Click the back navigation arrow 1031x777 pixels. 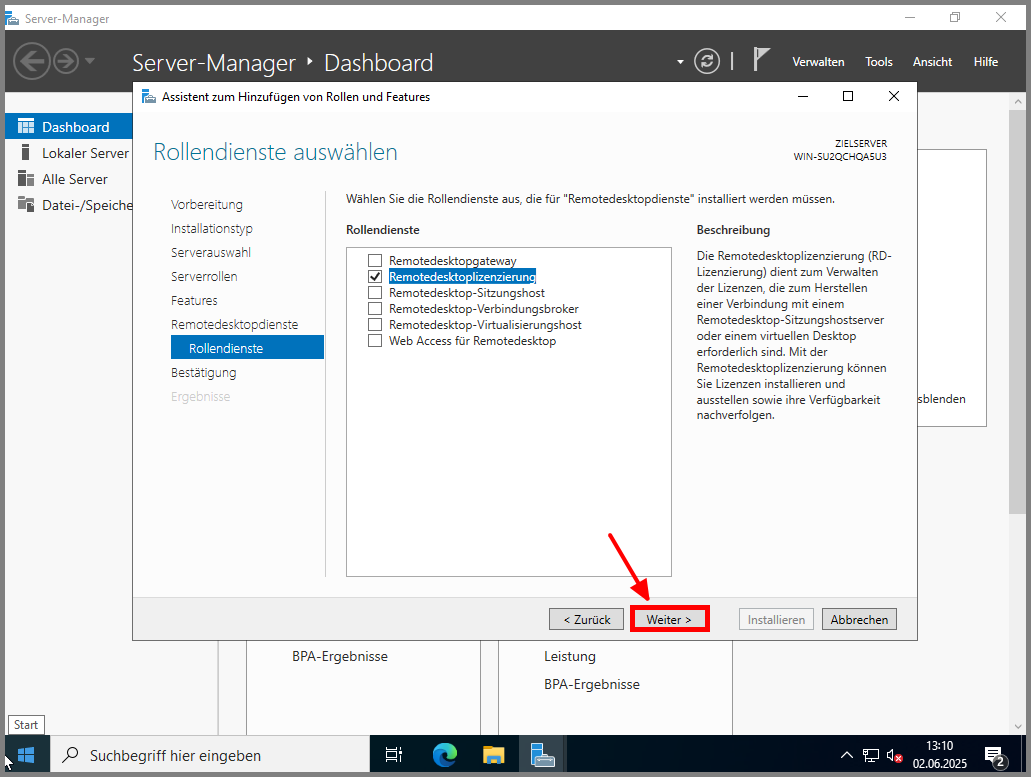(x=31, y=62)
